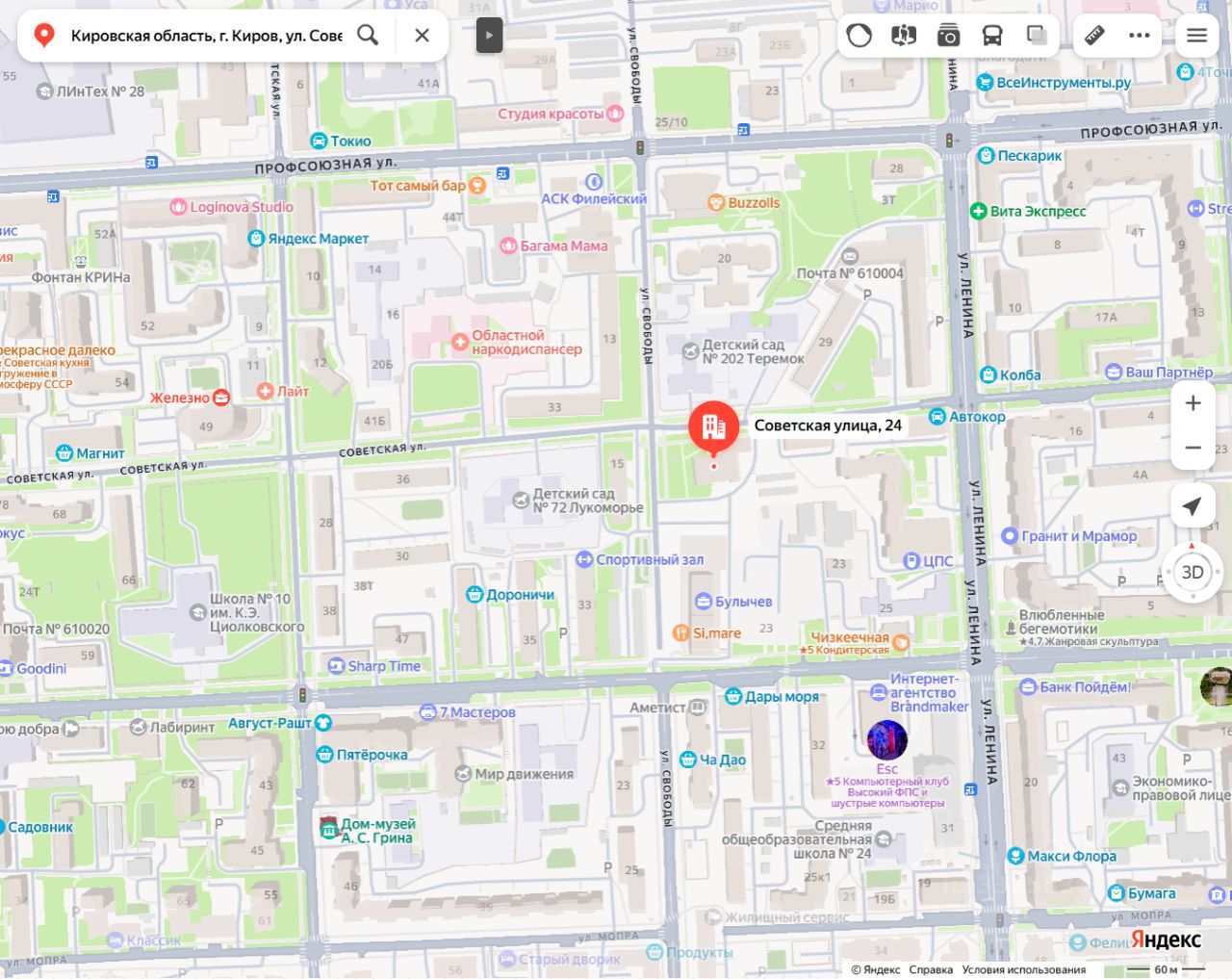Expand the collapsed side panel arrow
The height and width of the screenshot is (979, 1232).
[489, 36]
